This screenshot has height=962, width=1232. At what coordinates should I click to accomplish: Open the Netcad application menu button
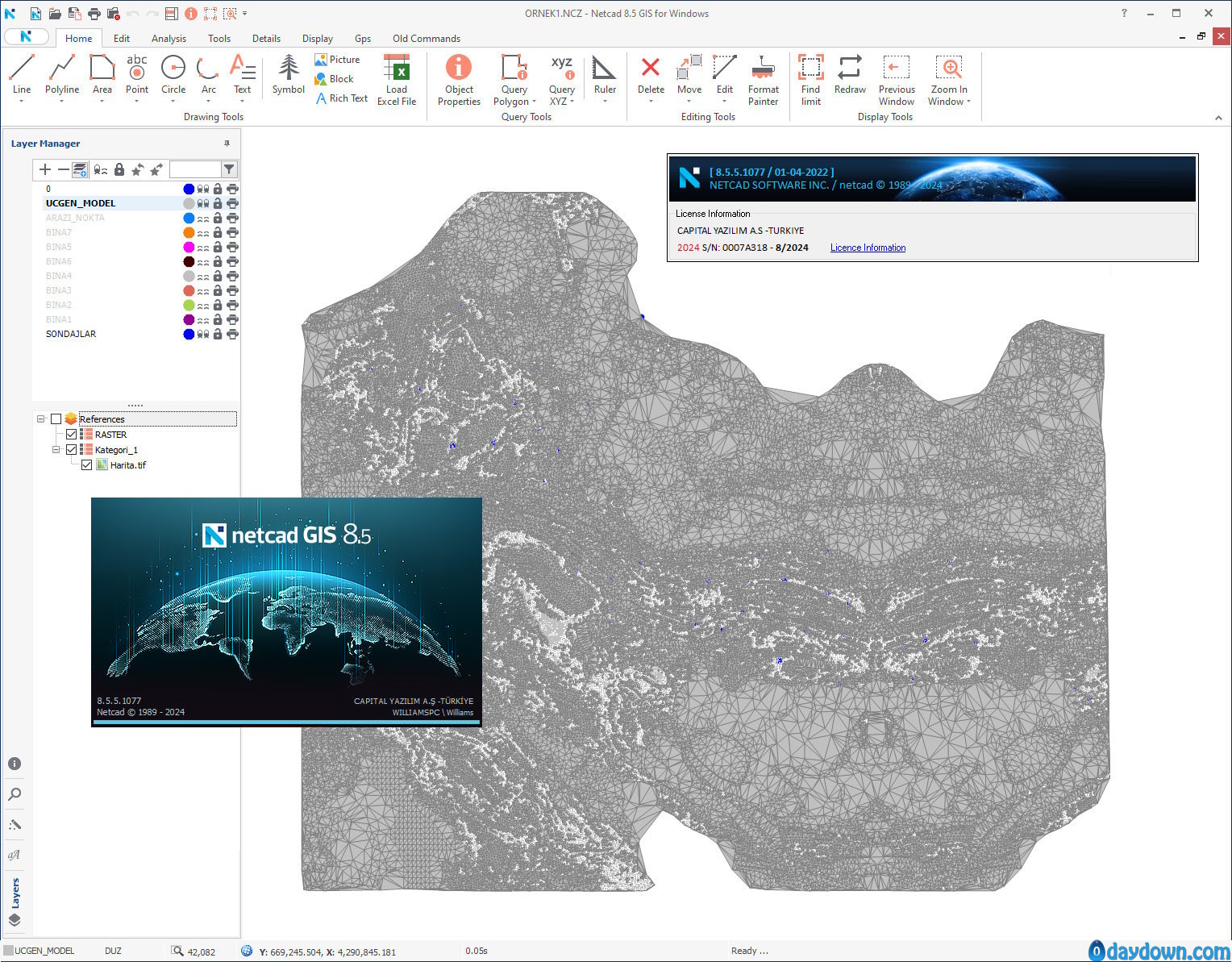[x=27, y=37]
